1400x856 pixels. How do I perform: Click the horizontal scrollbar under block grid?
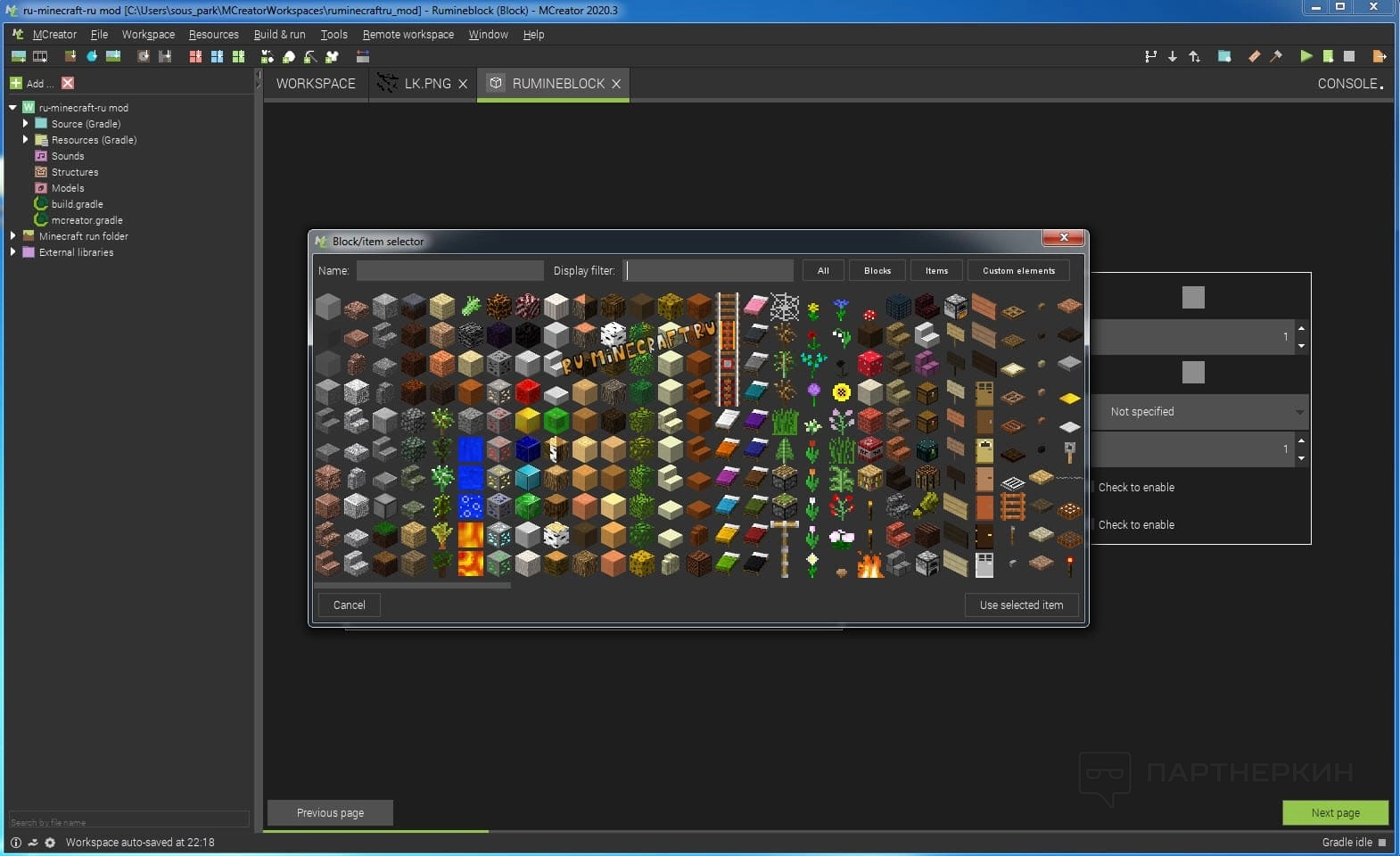[414, 586]
